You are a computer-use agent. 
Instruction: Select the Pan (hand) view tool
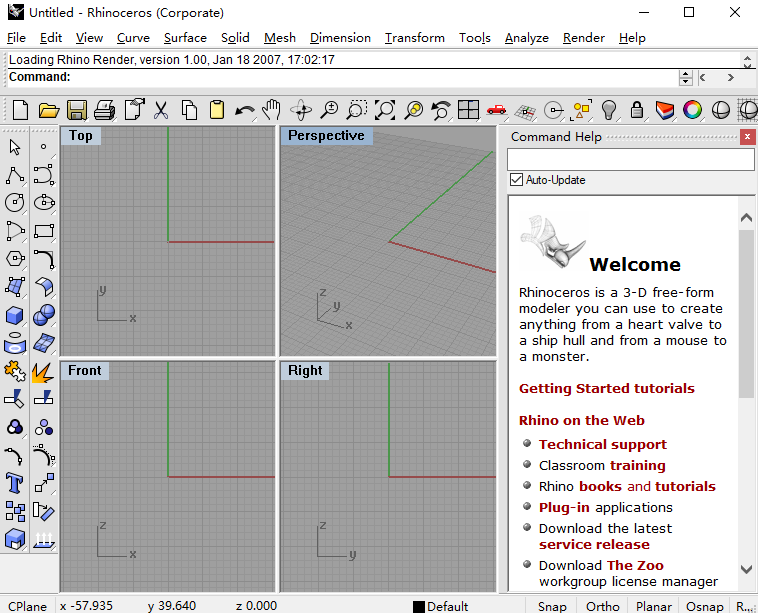click(x=272, y=109)
